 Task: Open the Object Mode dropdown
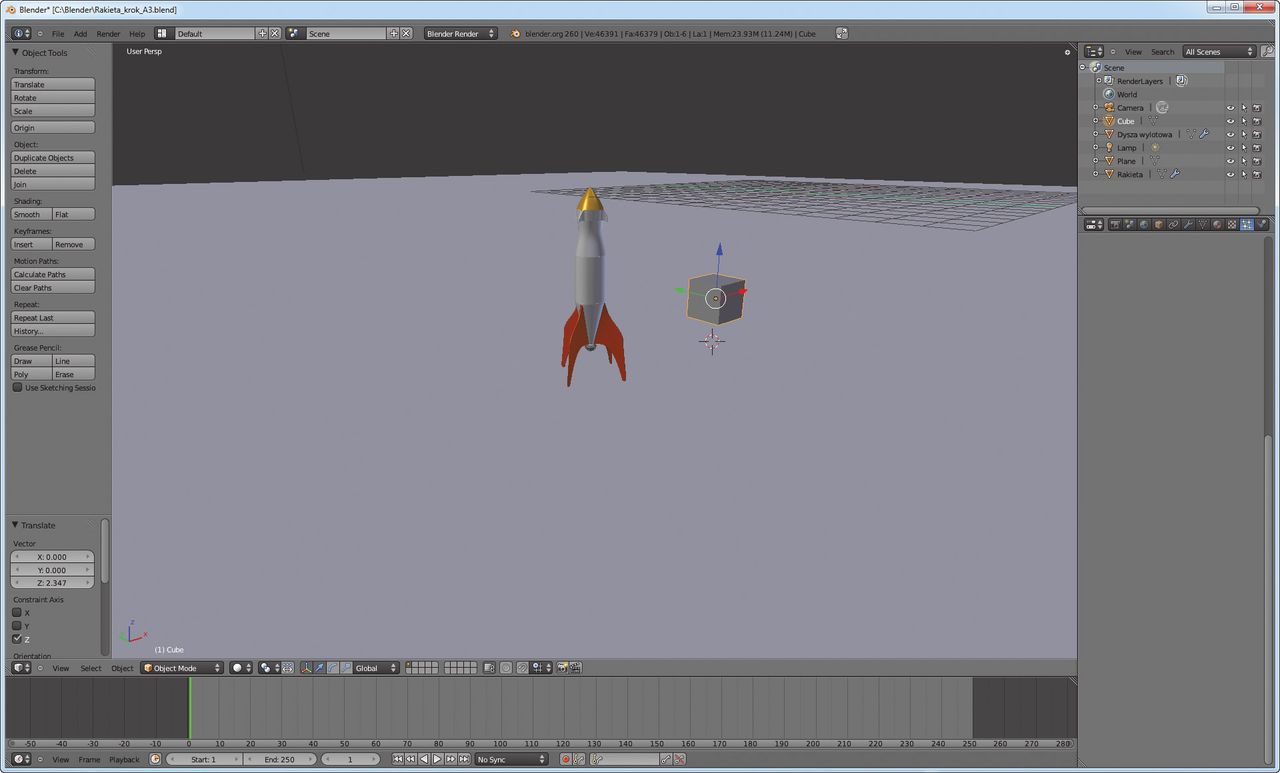tap(182, 667)
